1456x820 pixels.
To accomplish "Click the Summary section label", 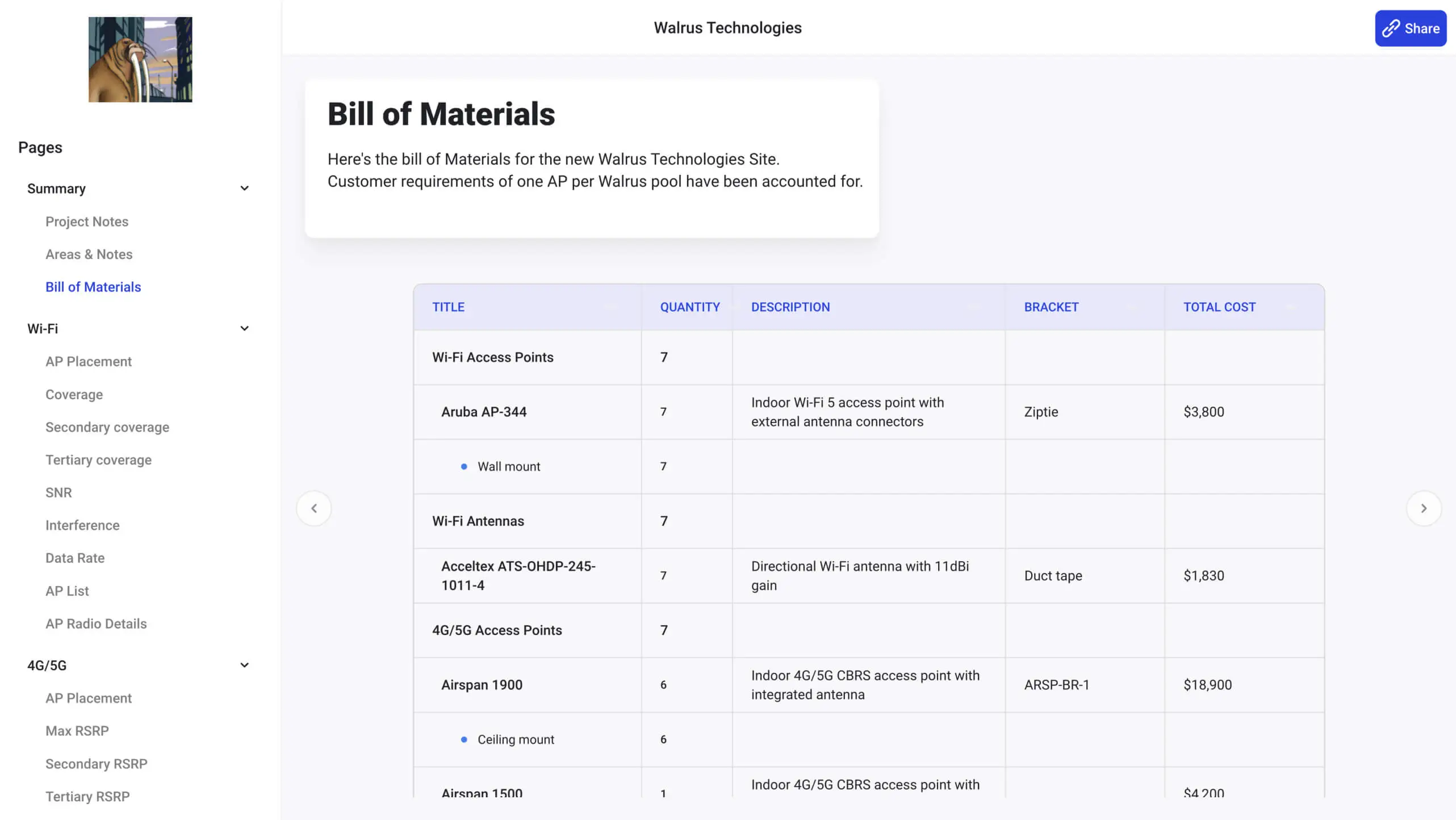I will (x=56, y=189).
